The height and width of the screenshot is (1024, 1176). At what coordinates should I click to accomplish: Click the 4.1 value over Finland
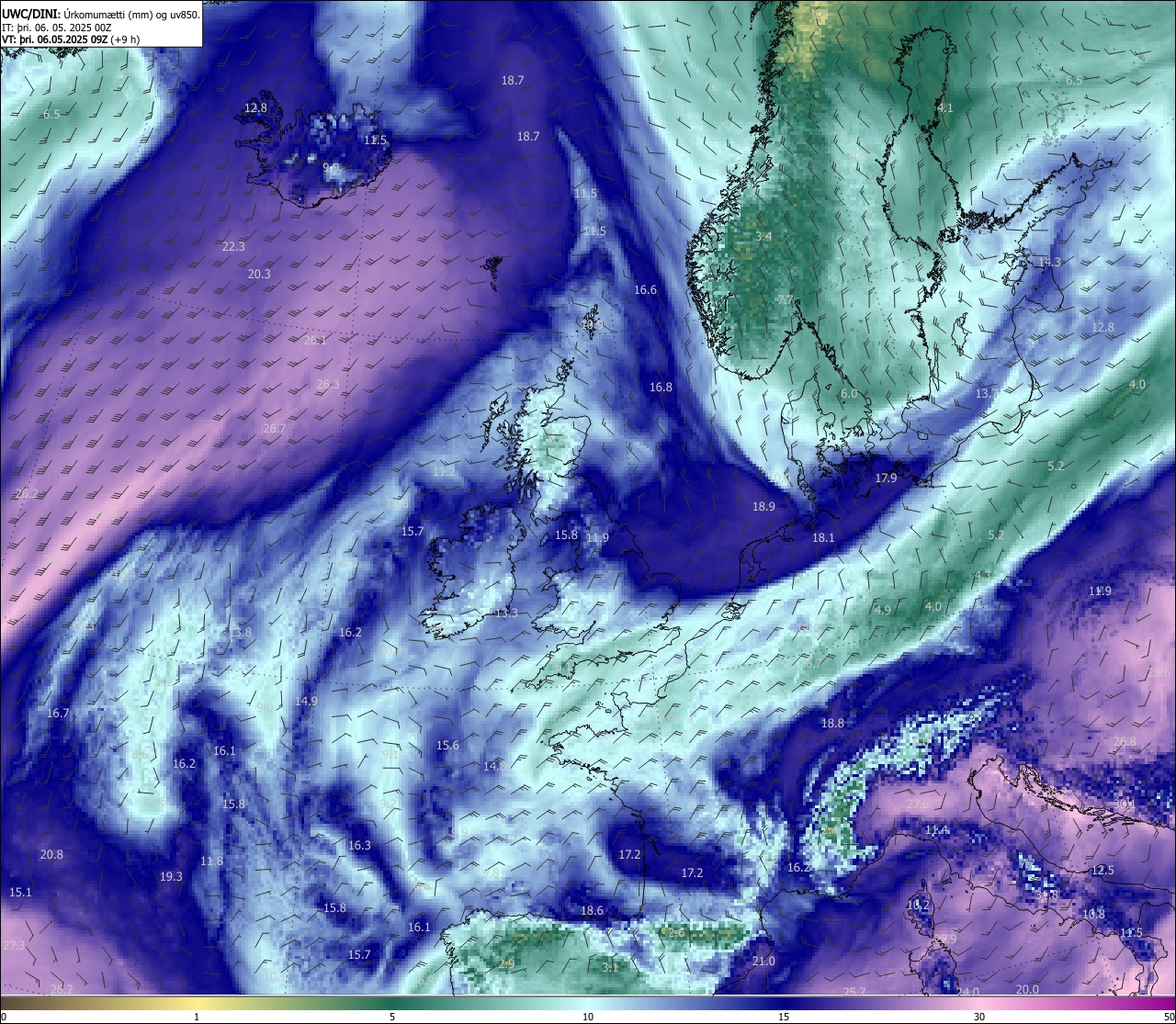pos(945,107)
